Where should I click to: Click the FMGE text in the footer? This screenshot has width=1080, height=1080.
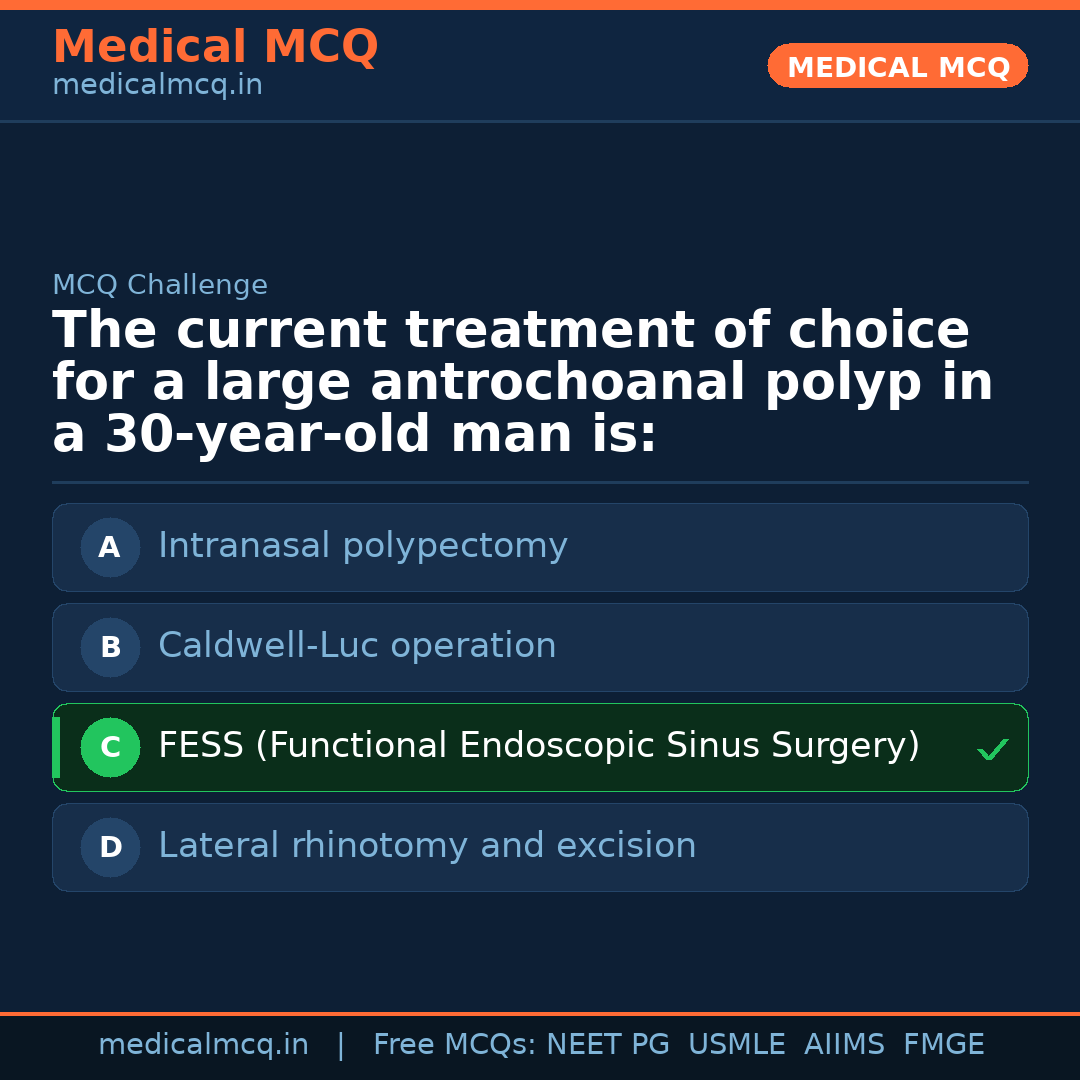point(943,1045)
